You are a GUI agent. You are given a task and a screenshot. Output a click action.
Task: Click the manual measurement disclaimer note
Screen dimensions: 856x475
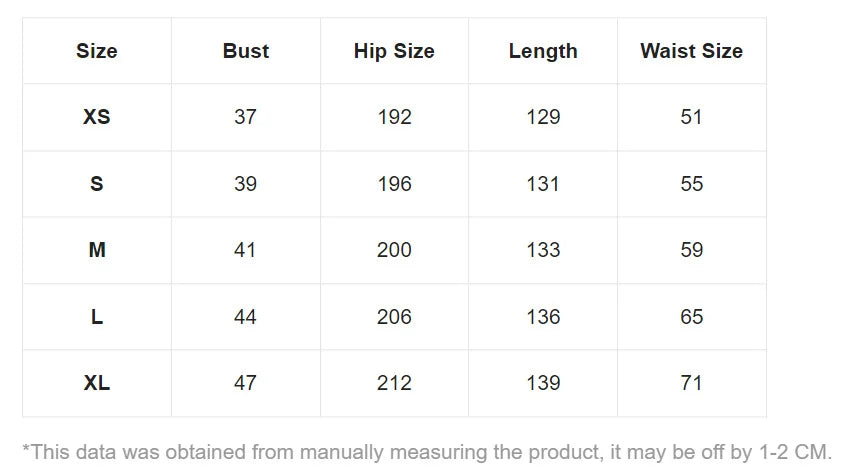click(427, 451)
